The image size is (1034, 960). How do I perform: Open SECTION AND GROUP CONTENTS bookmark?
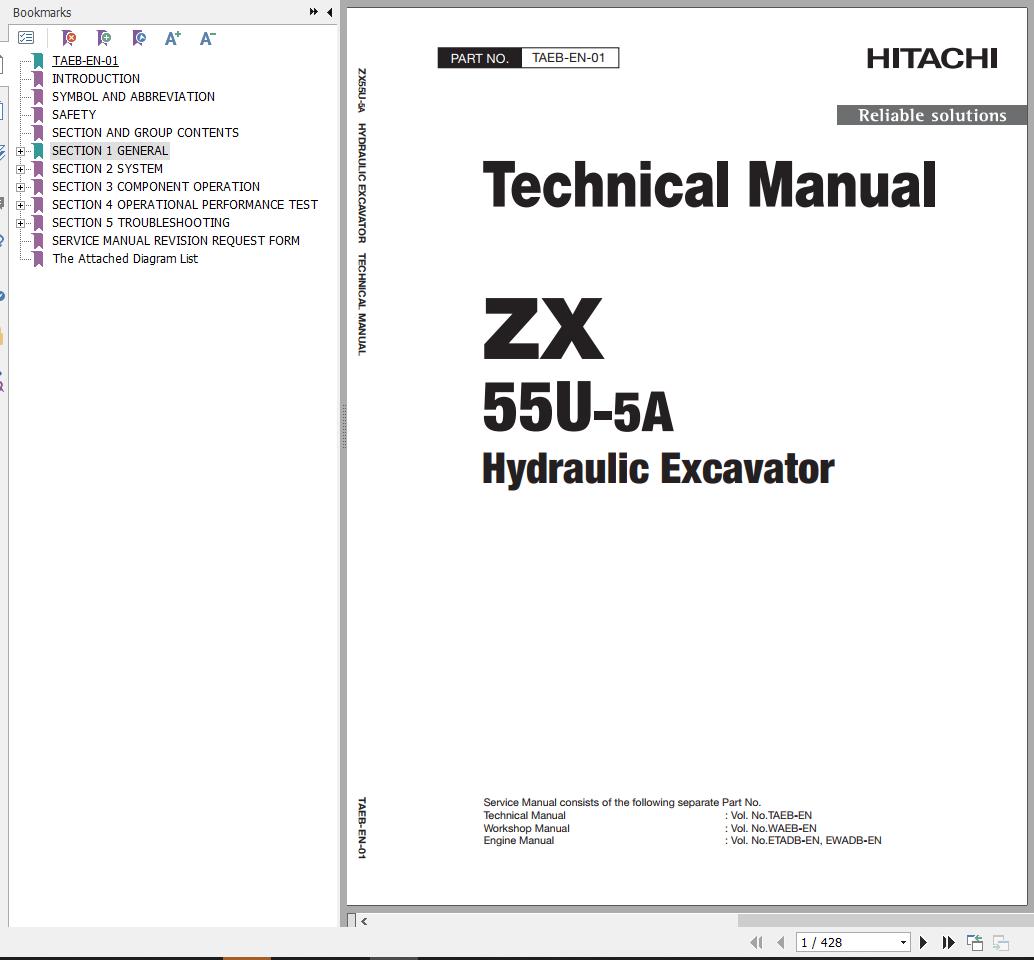pos(145,133)
